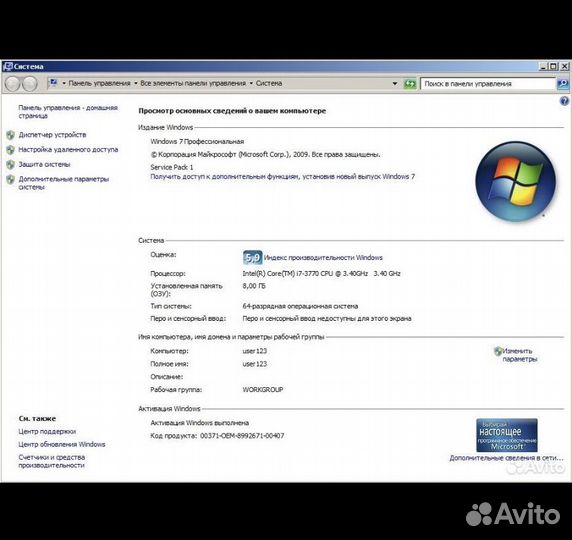
Task: Open Настройка удаленного доступа link
Action: click(x=68, y=150)
